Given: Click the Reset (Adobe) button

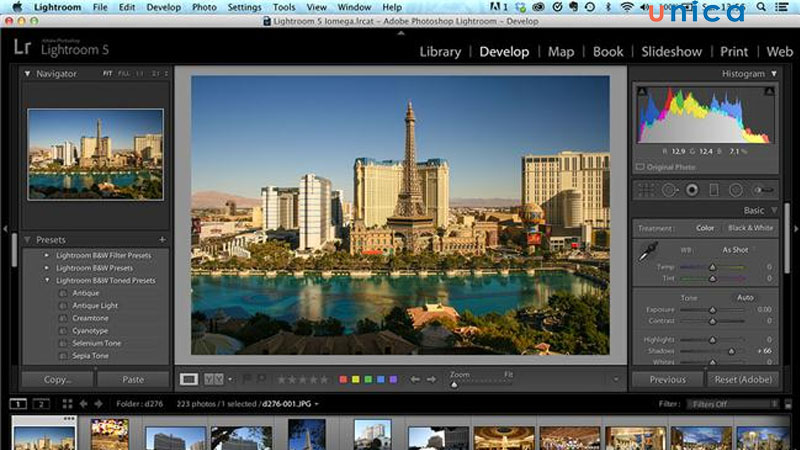Looking at the screenshot, I should click(743, 380).
